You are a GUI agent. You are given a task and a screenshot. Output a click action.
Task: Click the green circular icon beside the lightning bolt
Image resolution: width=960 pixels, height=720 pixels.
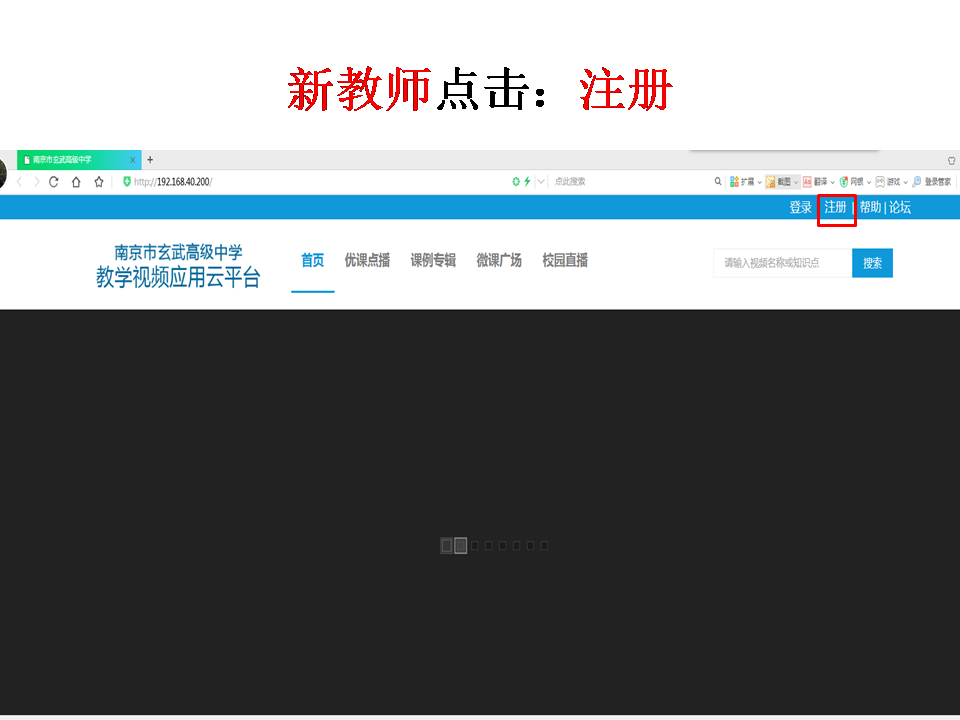click(516, 181)
